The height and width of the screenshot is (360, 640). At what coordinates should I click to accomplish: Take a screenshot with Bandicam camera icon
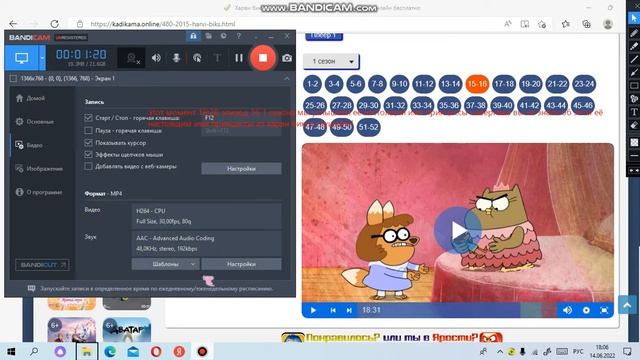(x=287, y=58)
